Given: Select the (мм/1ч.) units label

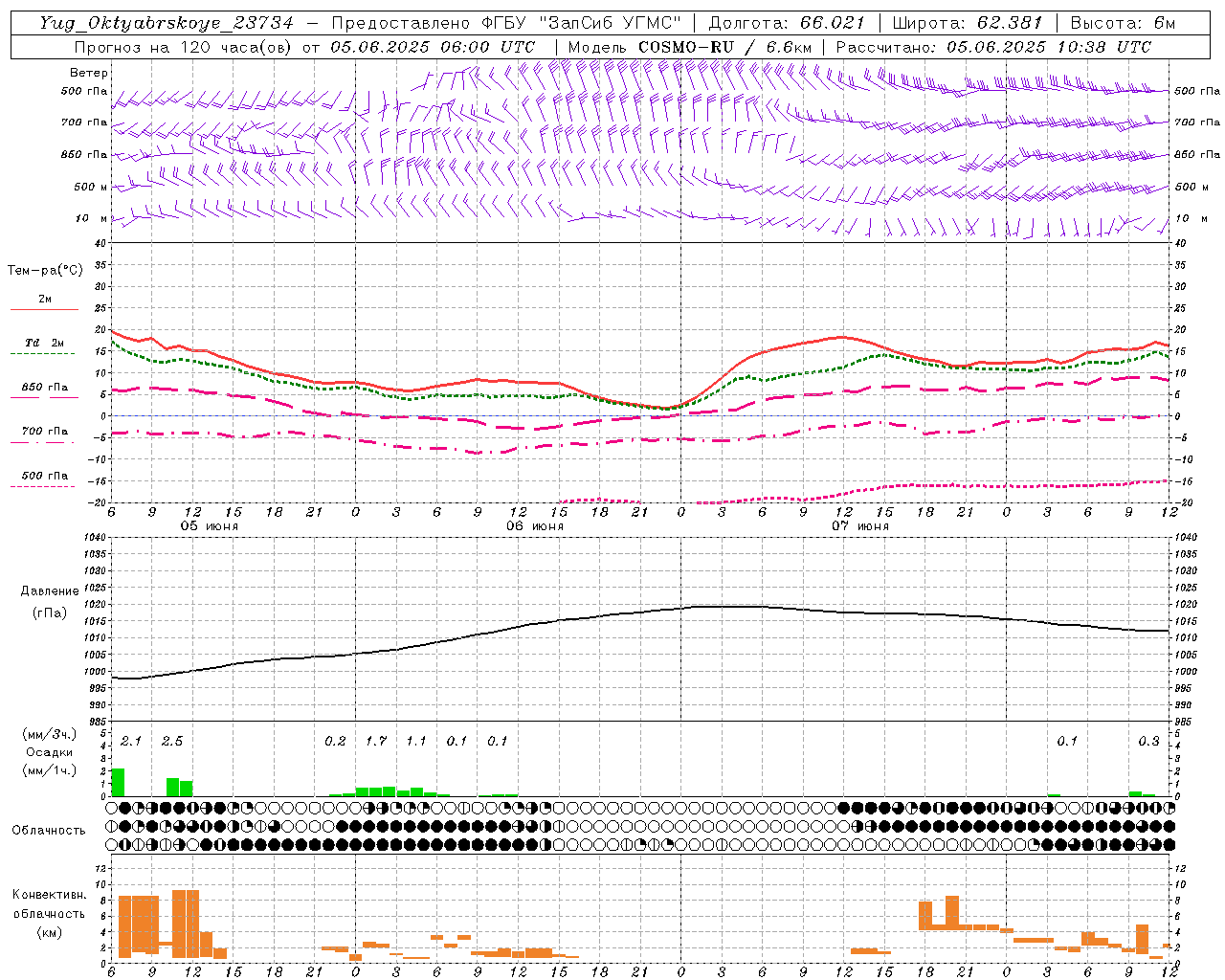Looking at the screenshot, I should (x=50, y=770).
